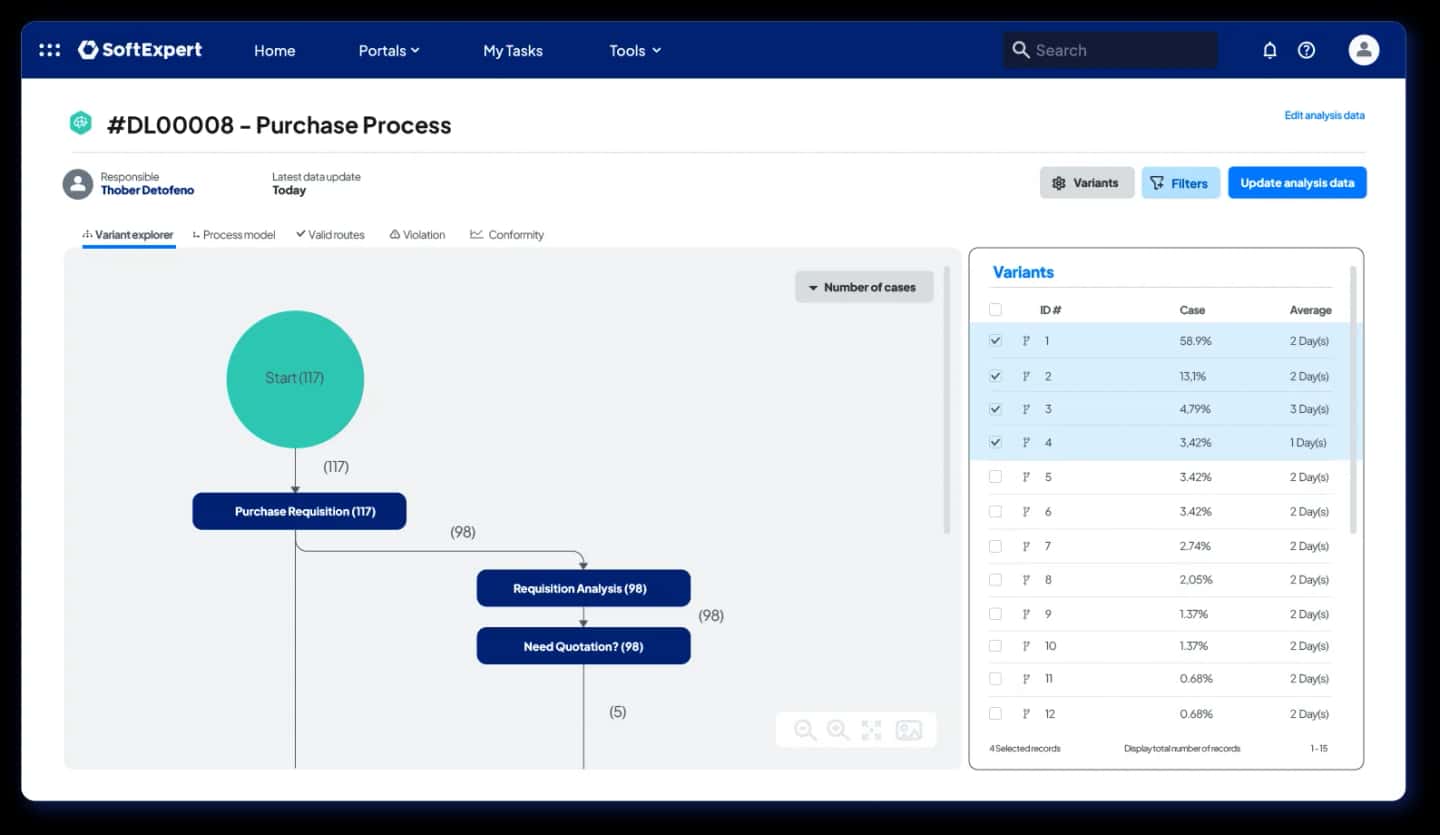
Task: Export the diagram as image icon
Action: pyautogui.click(x=909, y=730)
